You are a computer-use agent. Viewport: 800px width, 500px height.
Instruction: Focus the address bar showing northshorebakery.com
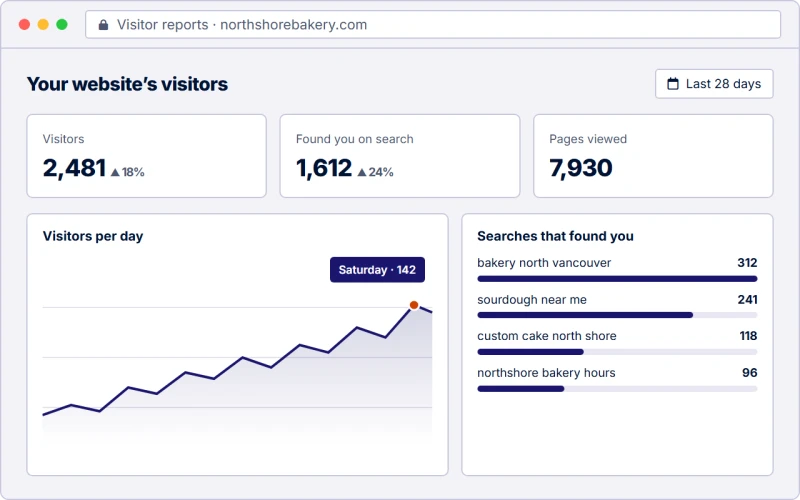(x=433, y=24)
